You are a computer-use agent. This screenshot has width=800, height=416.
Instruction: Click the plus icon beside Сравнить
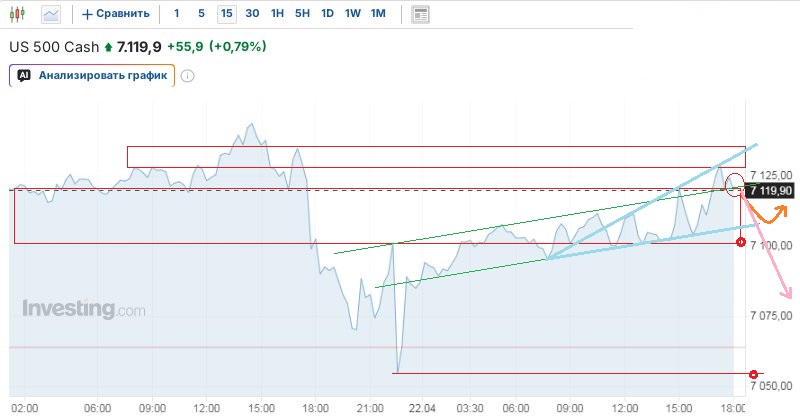[x=87, y=14]
